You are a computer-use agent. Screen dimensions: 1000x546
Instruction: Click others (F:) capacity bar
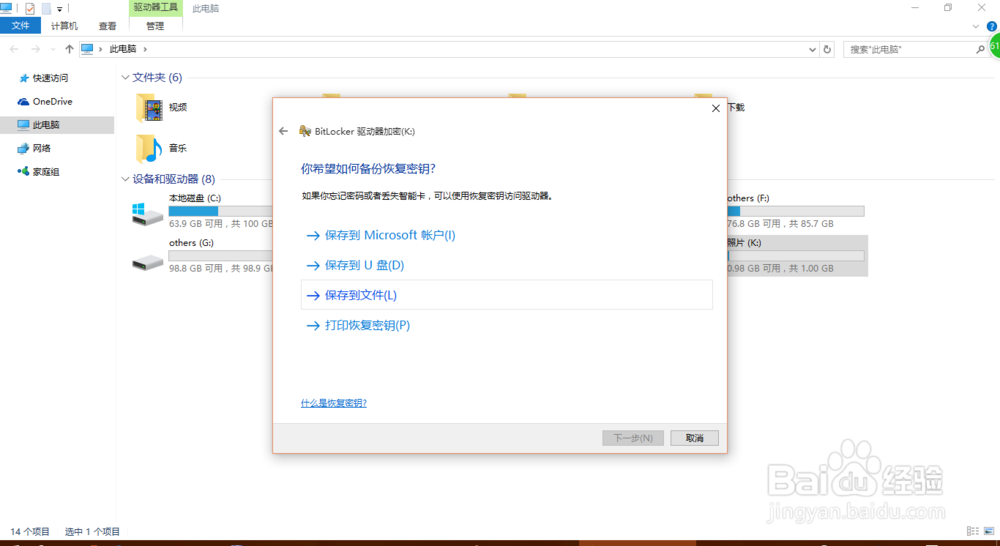pos(796,211)
